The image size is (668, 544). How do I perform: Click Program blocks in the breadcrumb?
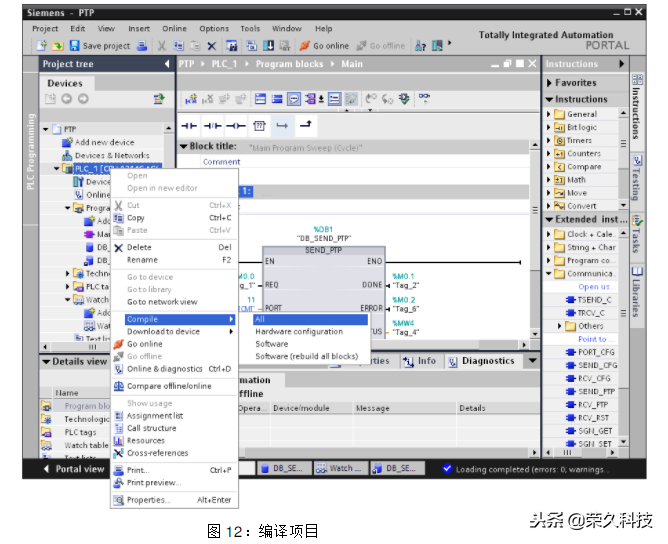(x=290, y=64)
